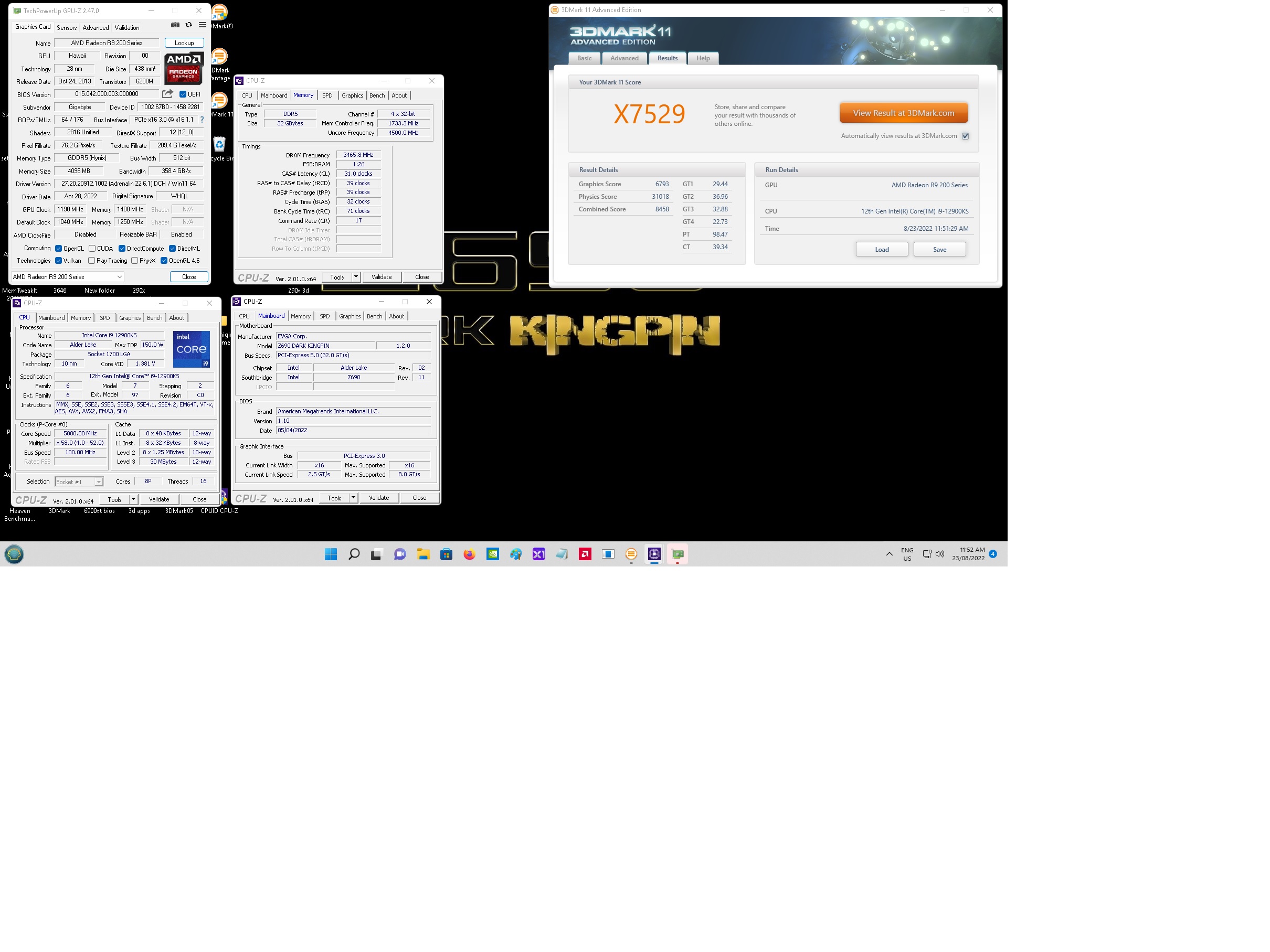Toggle Ray Tracing checkbox
Viewport: 1270px width, 952px height.
click(x=91, y=261)
